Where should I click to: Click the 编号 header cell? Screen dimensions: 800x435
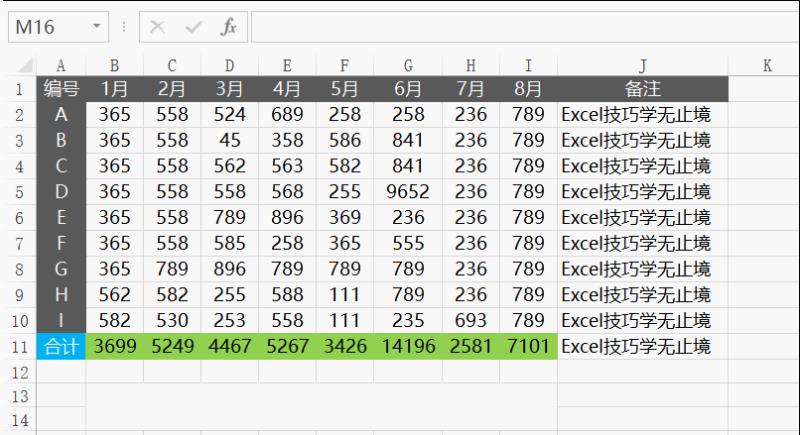pos(61,89)
